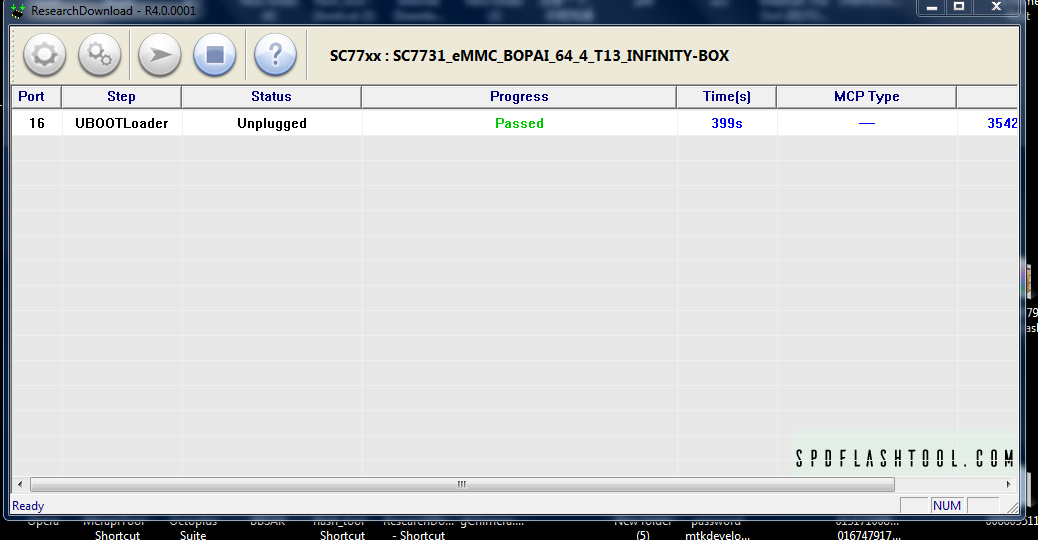Close the ResearchDownload window
The height and width of the screenshot is (540, 1038).
pos(996,7)
